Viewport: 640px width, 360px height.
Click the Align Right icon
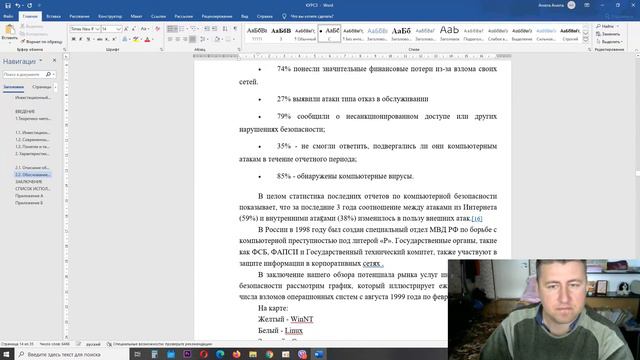185,39
